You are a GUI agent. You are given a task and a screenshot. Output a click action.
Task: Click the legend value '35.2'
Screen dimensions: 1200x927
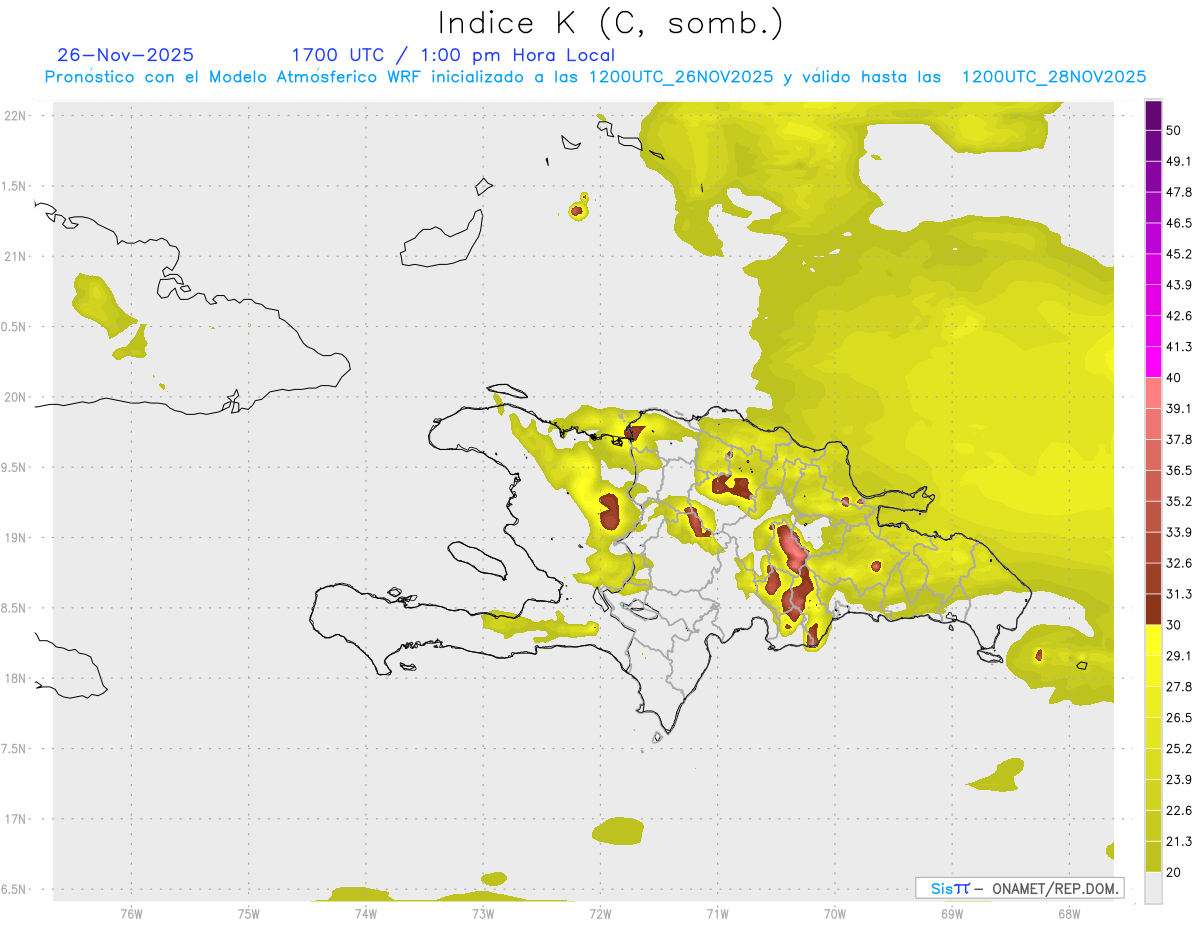1179,501
